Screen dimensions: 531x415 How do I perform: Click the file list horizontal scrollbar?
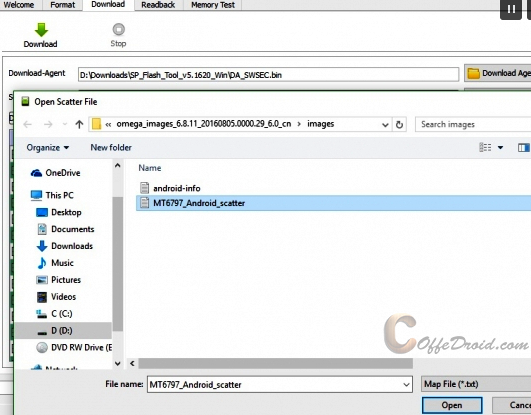click(275, 364)
